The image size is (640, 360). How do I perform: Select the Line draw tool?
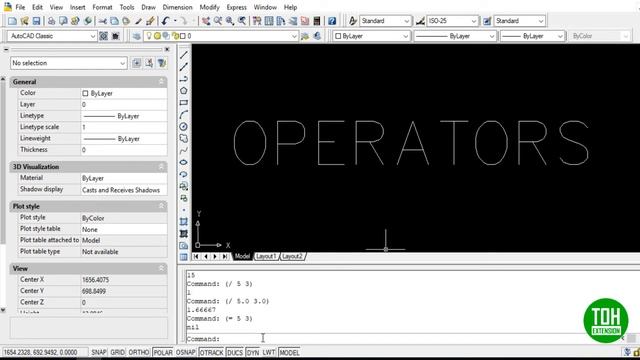[184, 55]
